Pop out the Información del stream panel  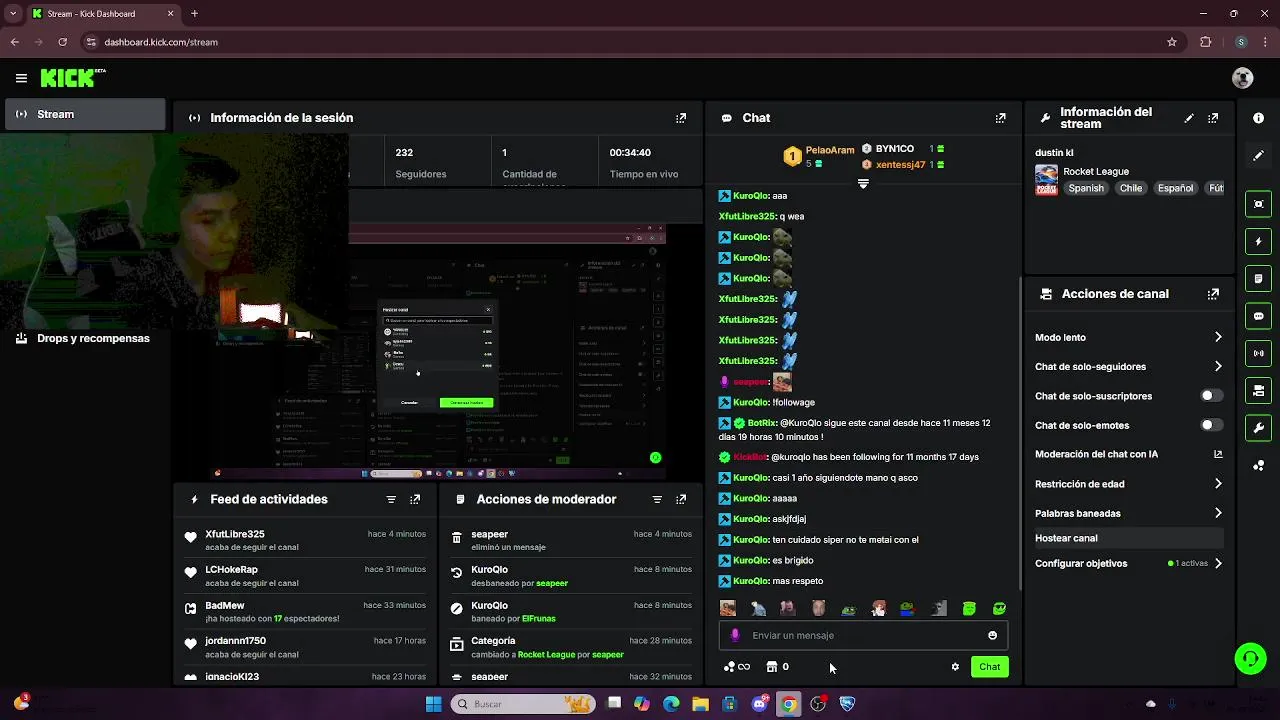1213,118
